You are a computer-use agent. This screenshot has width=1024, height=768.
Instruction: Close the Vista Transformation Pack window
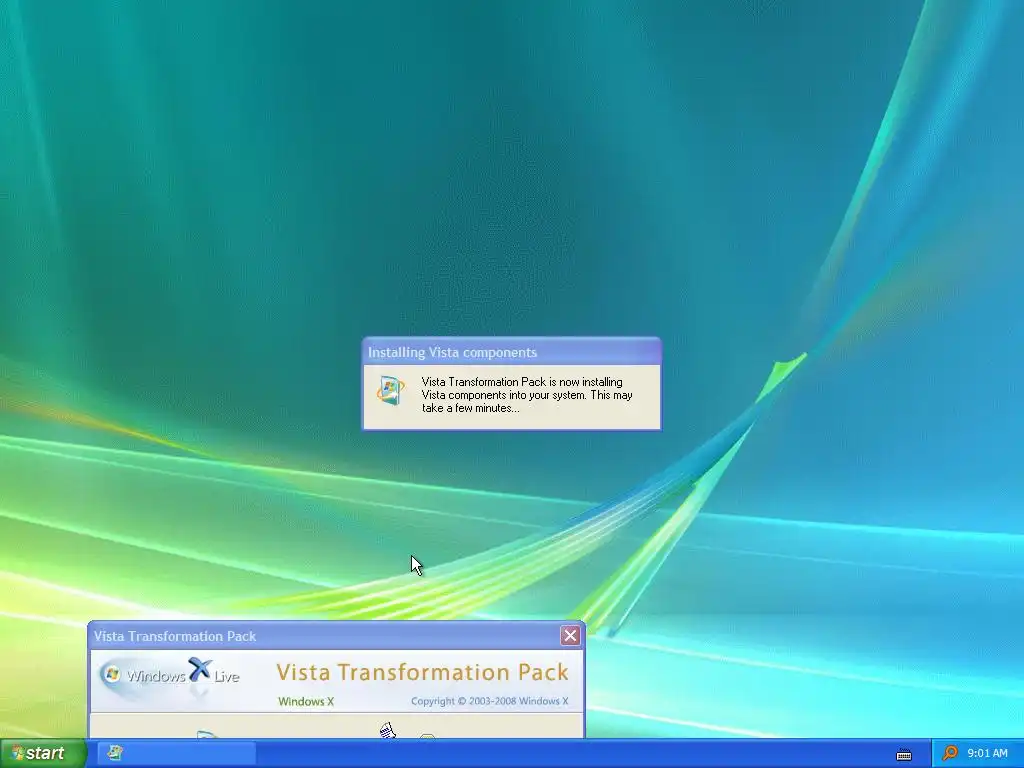click(x=570, y=635)
